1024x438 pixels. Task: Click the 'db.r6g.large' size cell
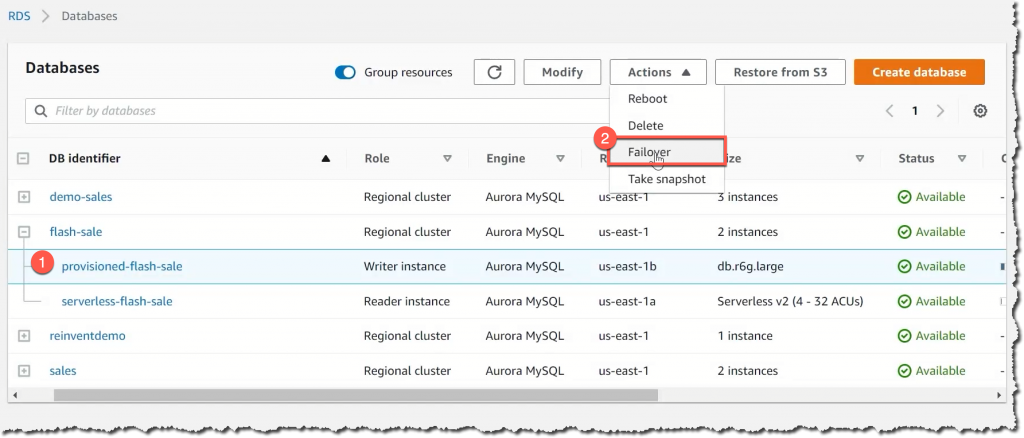point(748,266)
